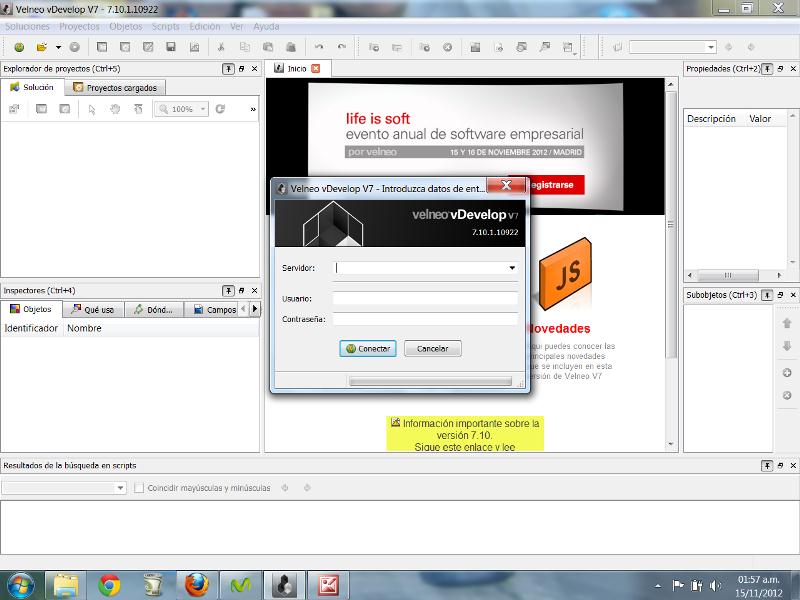Open the Windows Start menu

[x=20, y=585]
